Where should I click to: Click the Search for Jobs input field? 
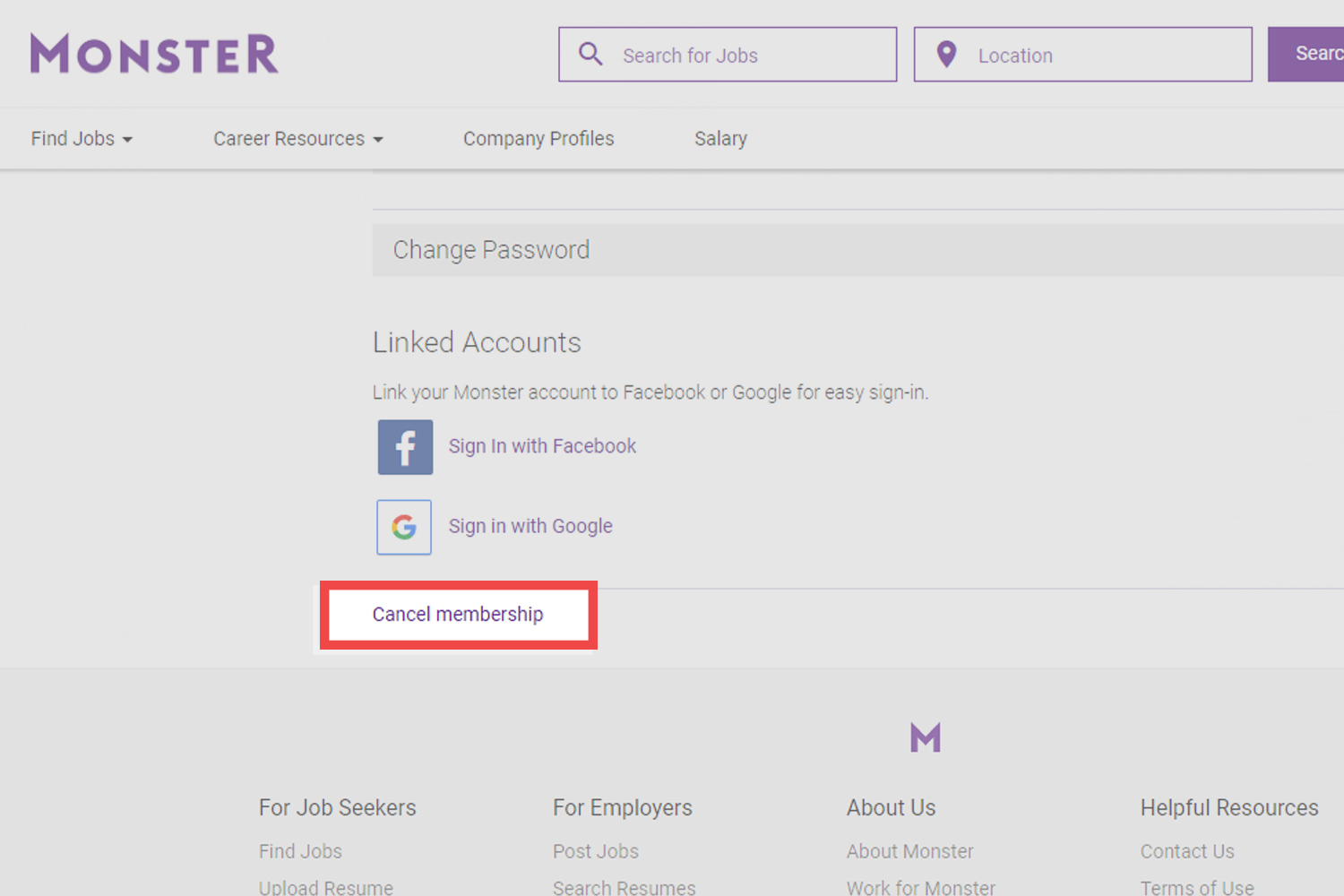(744, 55)
